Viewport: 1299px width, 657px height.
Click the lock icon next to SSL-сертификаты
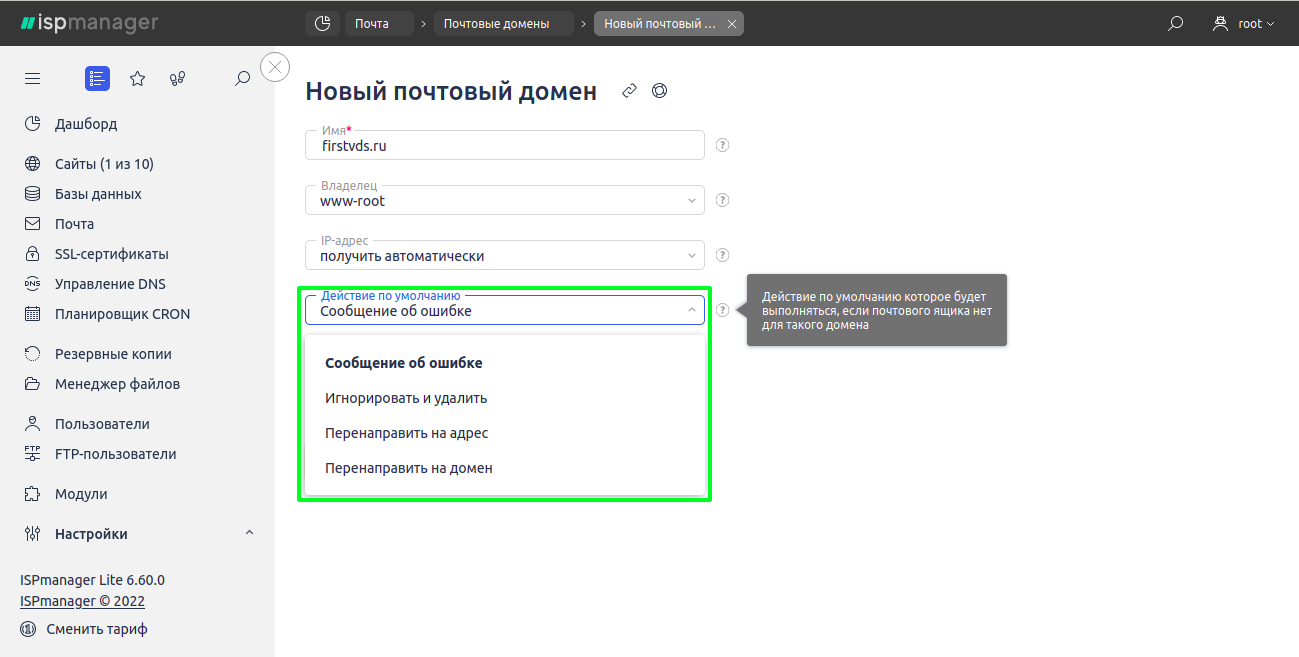point(32,254)
